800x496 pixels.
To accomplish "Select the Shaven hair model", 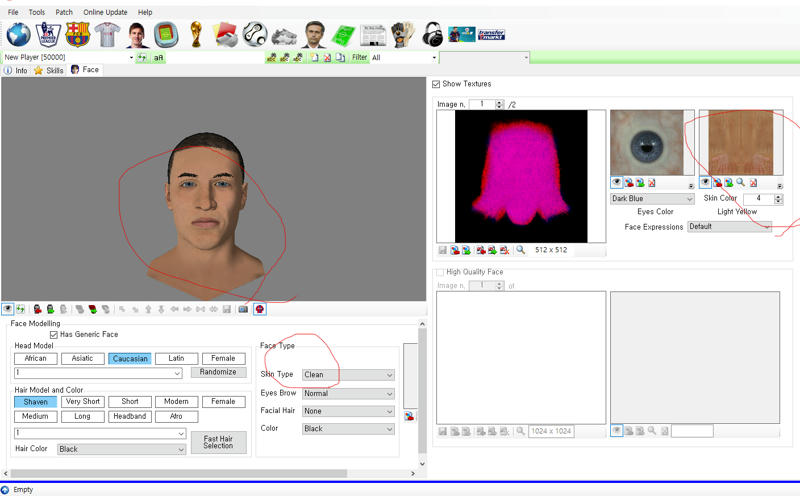I will [36, 402].
